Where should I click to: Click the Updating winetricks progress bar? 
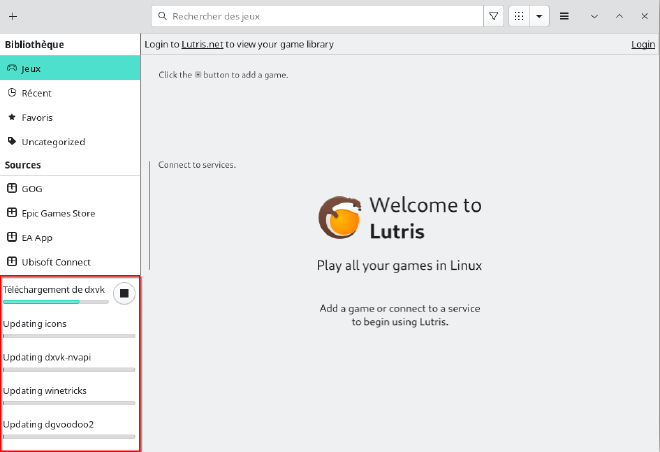tap(69, 403)
